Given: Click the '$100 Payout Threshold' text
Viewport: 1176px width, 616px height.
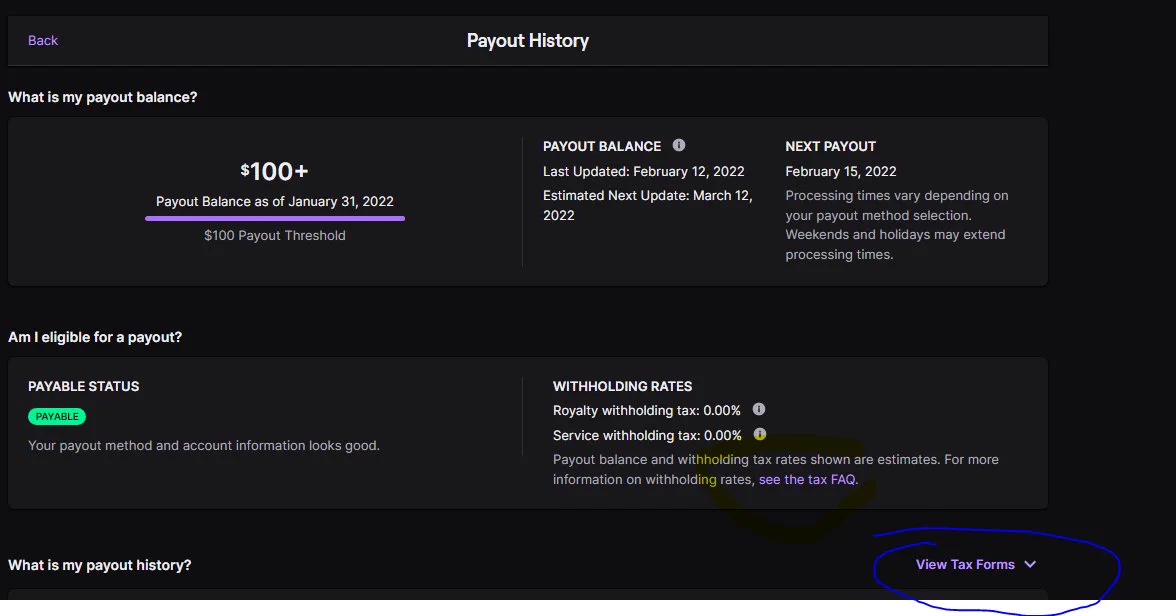Looking at the screenshot, I should coord(274,236).
